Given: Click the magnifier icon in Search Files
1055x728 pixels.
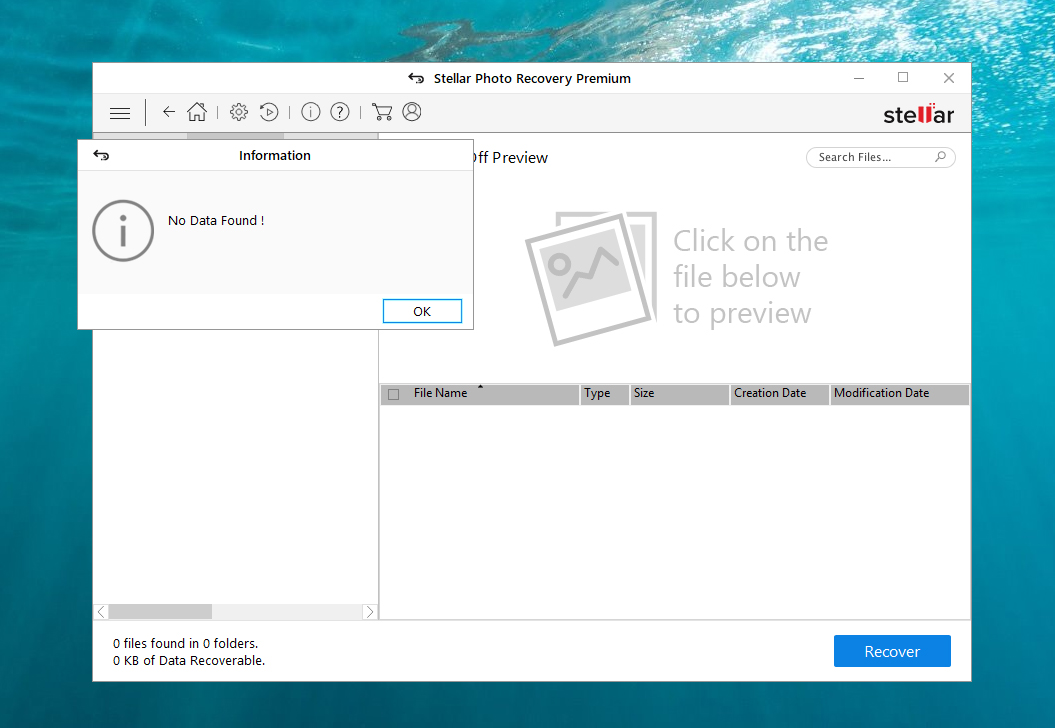Looking at the screenshot, I should tap(941, 157).
